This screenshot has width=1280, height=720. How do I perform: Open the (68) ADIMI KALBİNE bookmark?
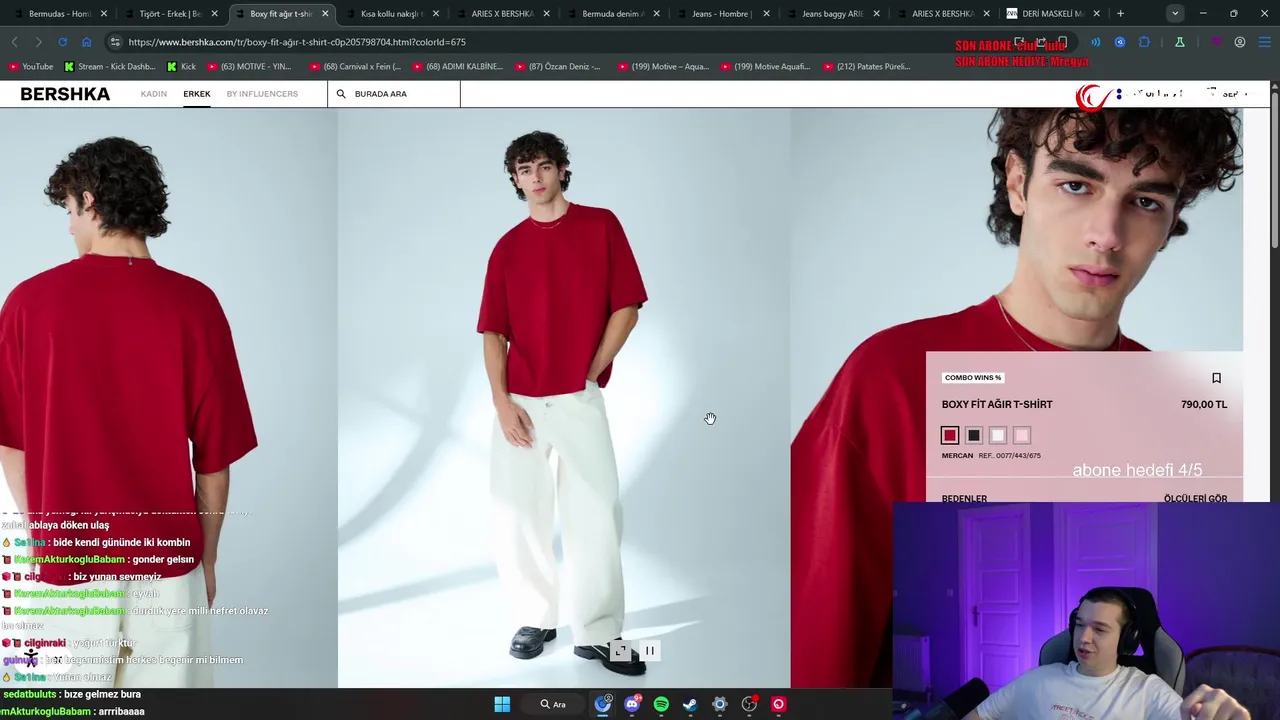pos(457,67)
